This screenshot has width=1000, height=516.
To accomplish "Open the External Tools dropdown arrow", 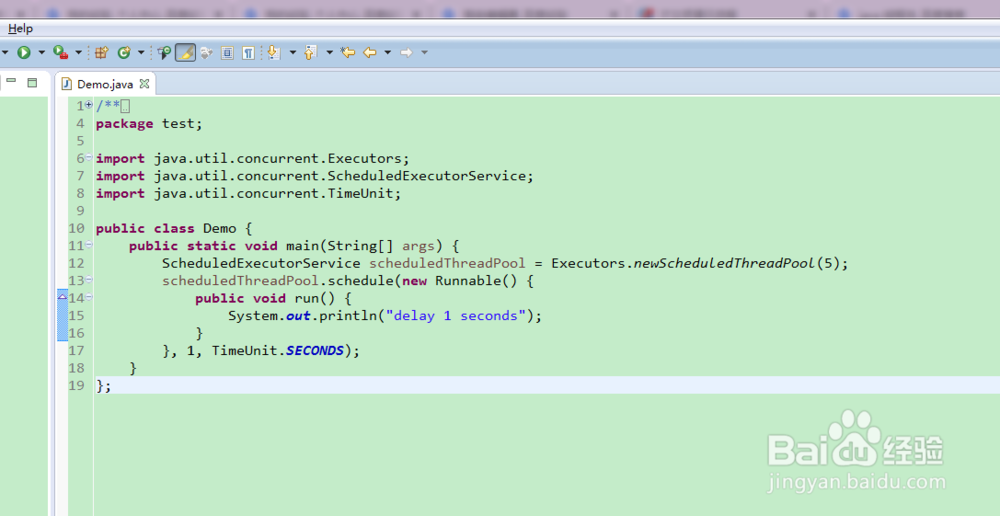I will coord(78,52).
